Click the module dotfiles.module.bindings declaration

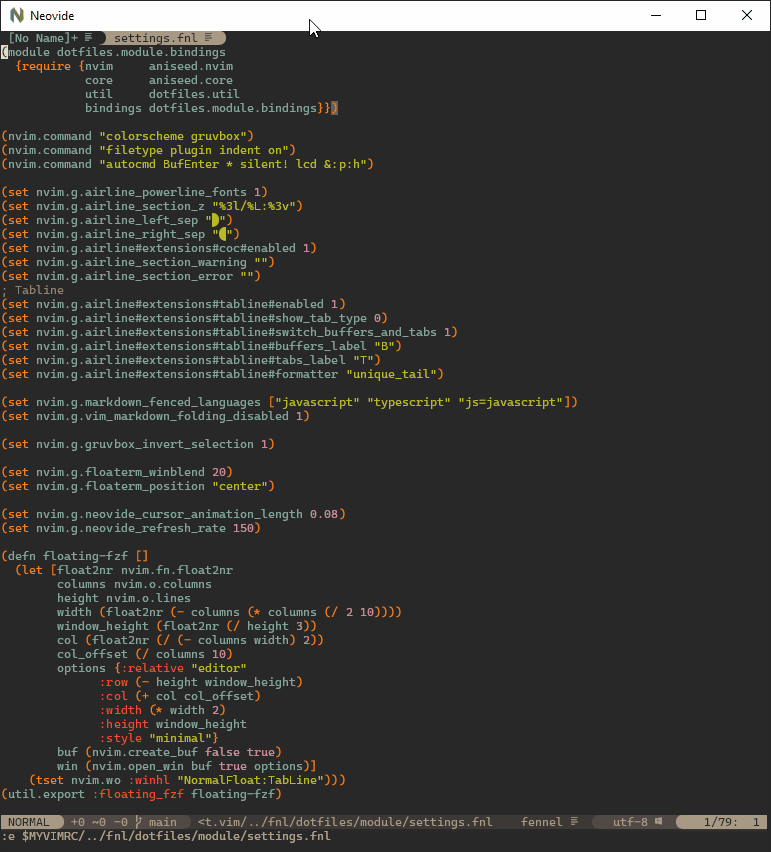tap(113, 52)
